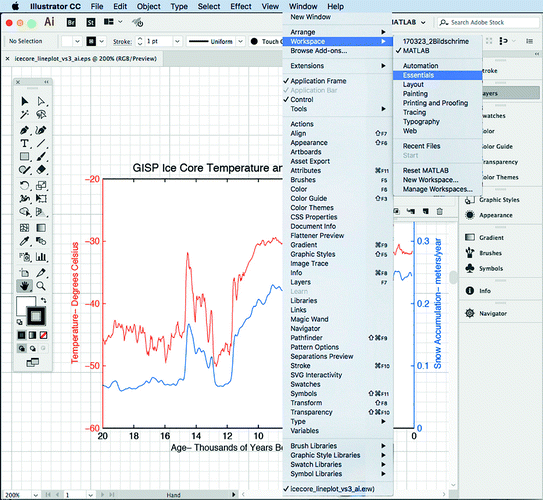Screen dimensions: 543x500
Task: Click the None color button
Action: (43, 335)
